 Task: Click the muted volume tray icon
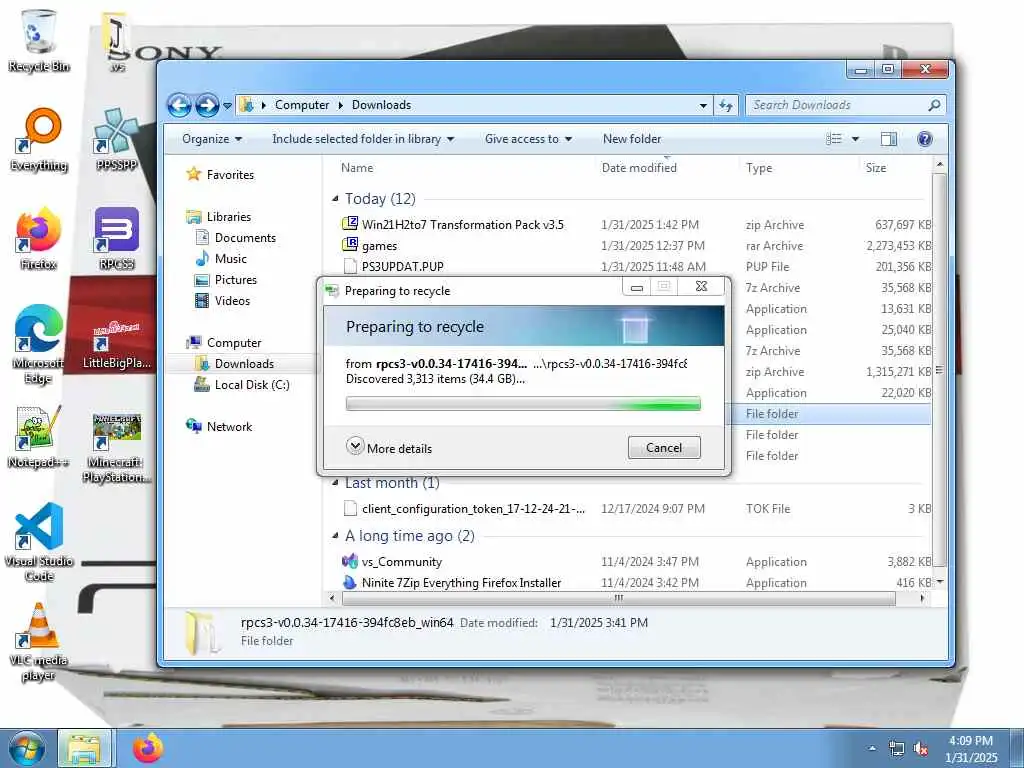point(921,749)
